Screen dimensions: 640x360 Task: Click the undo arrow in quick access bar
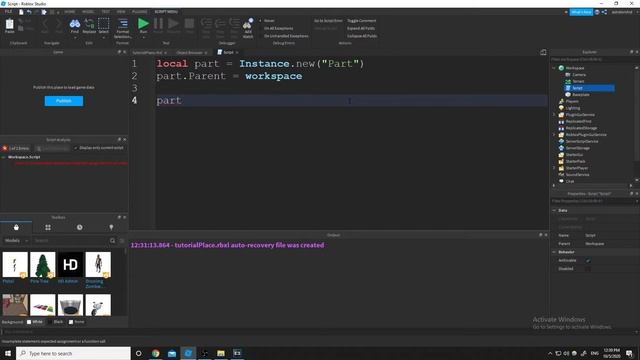coord(29,12)
